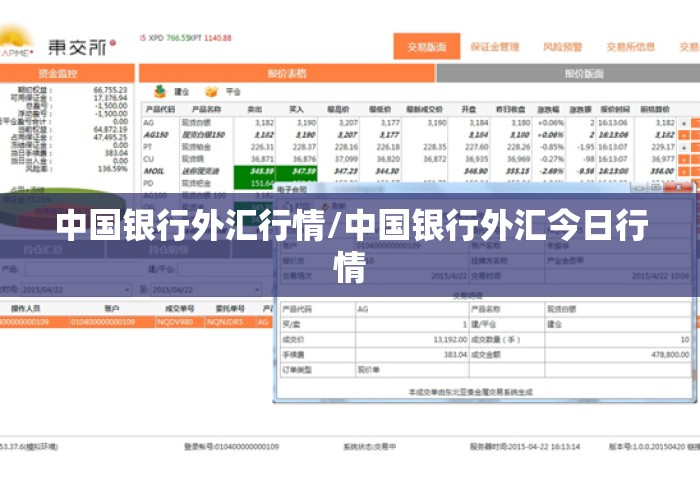Screen dimensions: 700x490
Task: Click the 成交金额 value 478,800.00
Action: [x=670, y=355]
